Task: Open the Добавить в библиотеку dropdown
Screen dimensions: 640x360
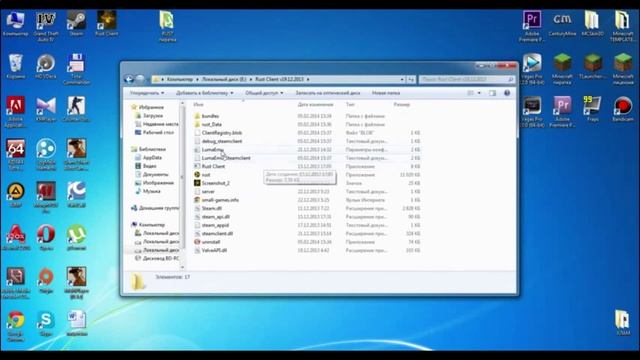Action: pyautogui.click(x=204, y=93)
